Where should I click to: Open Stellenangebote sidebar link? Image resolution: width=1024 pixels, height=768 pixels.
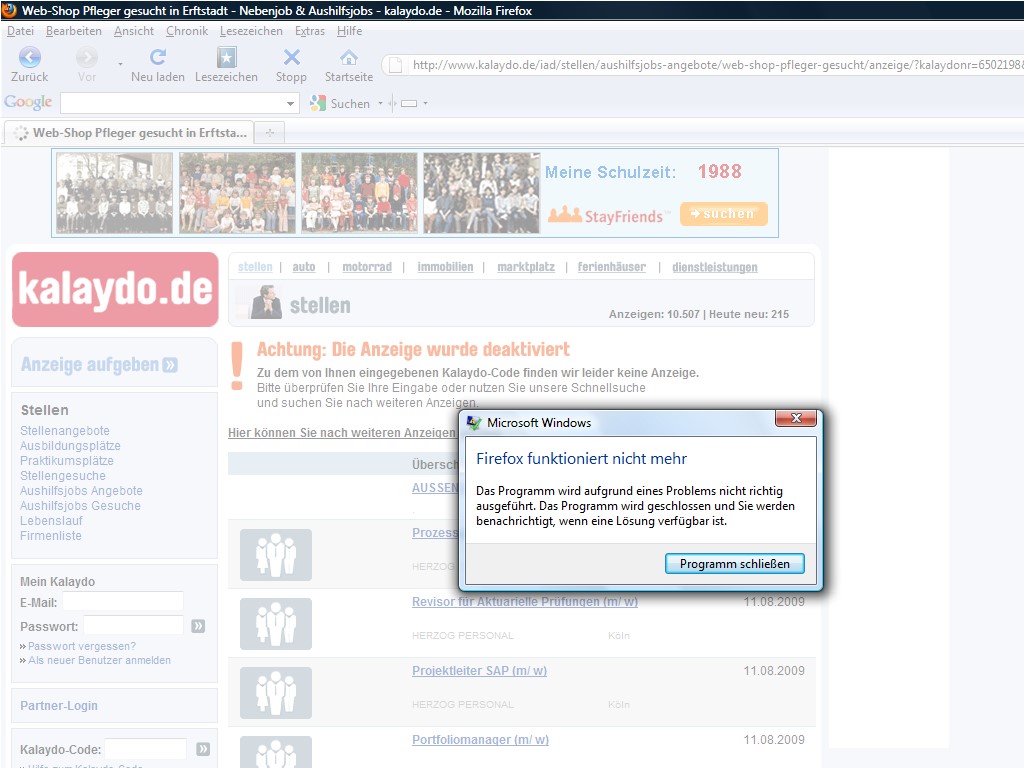65,431
